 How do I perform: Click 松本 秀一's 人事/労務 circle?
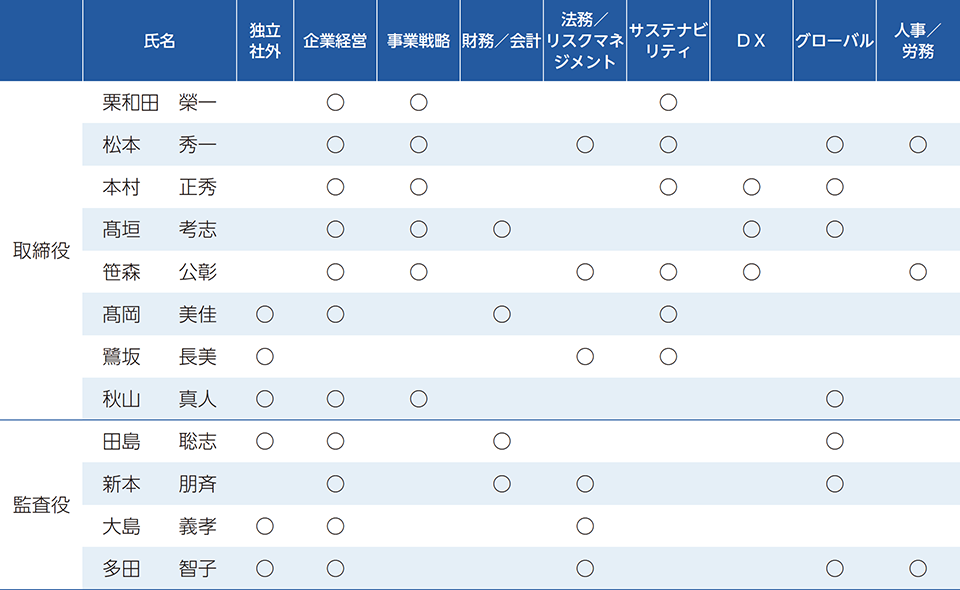click(x=918, y=145)
